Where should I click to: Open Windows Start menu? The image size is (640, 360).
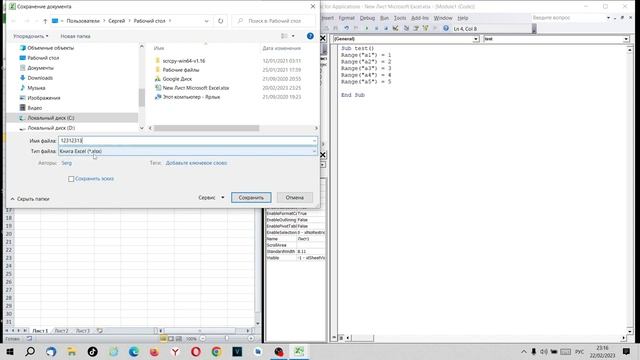(x=9, y=351)
